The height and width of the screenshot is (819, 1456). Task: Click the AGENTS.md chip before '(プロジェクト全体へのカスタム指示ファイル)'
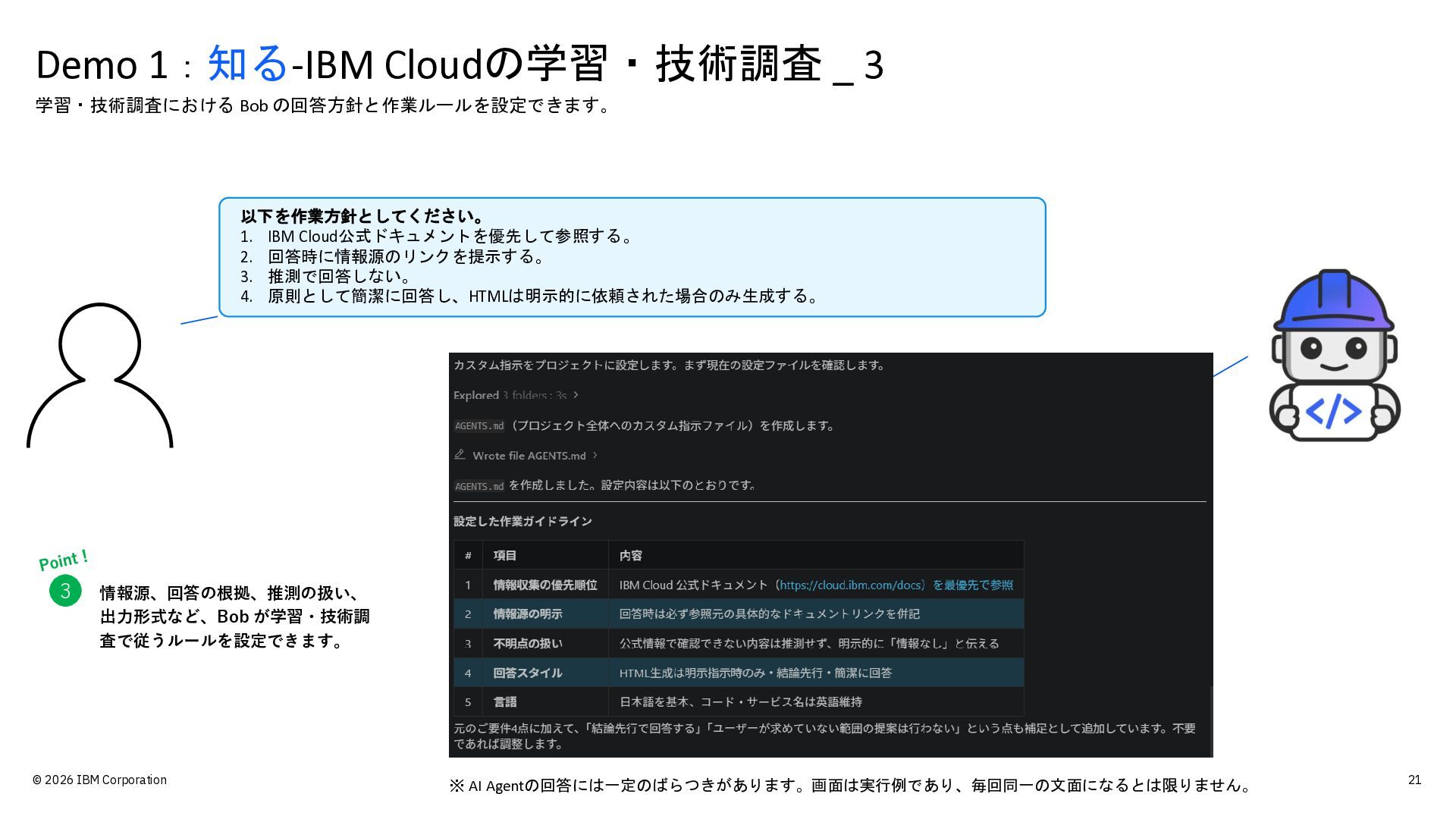(x=479, y=426)
